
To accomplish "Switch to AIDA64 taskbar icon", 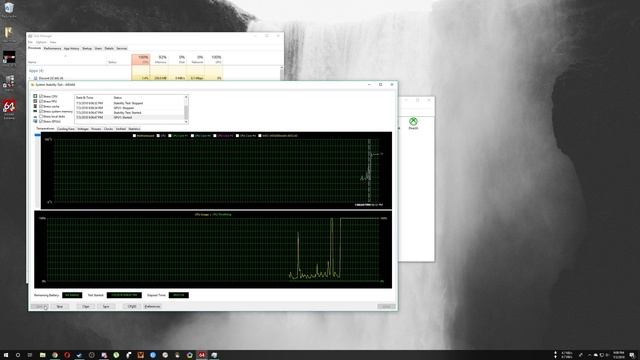I will (x=202, y=355).
